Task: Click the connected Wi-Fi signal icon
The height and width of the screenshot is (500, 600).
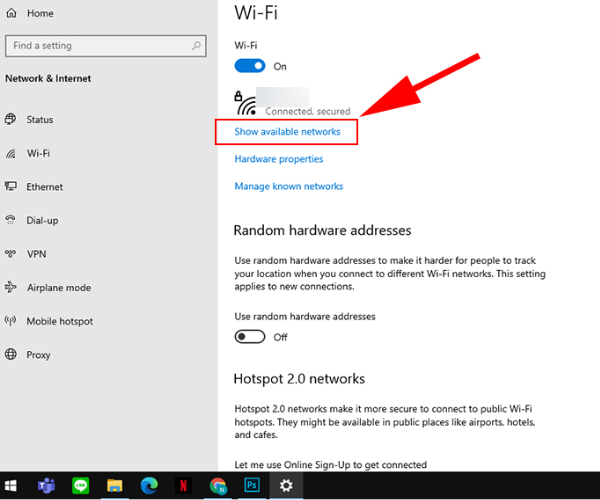Action: pos(246,103)
